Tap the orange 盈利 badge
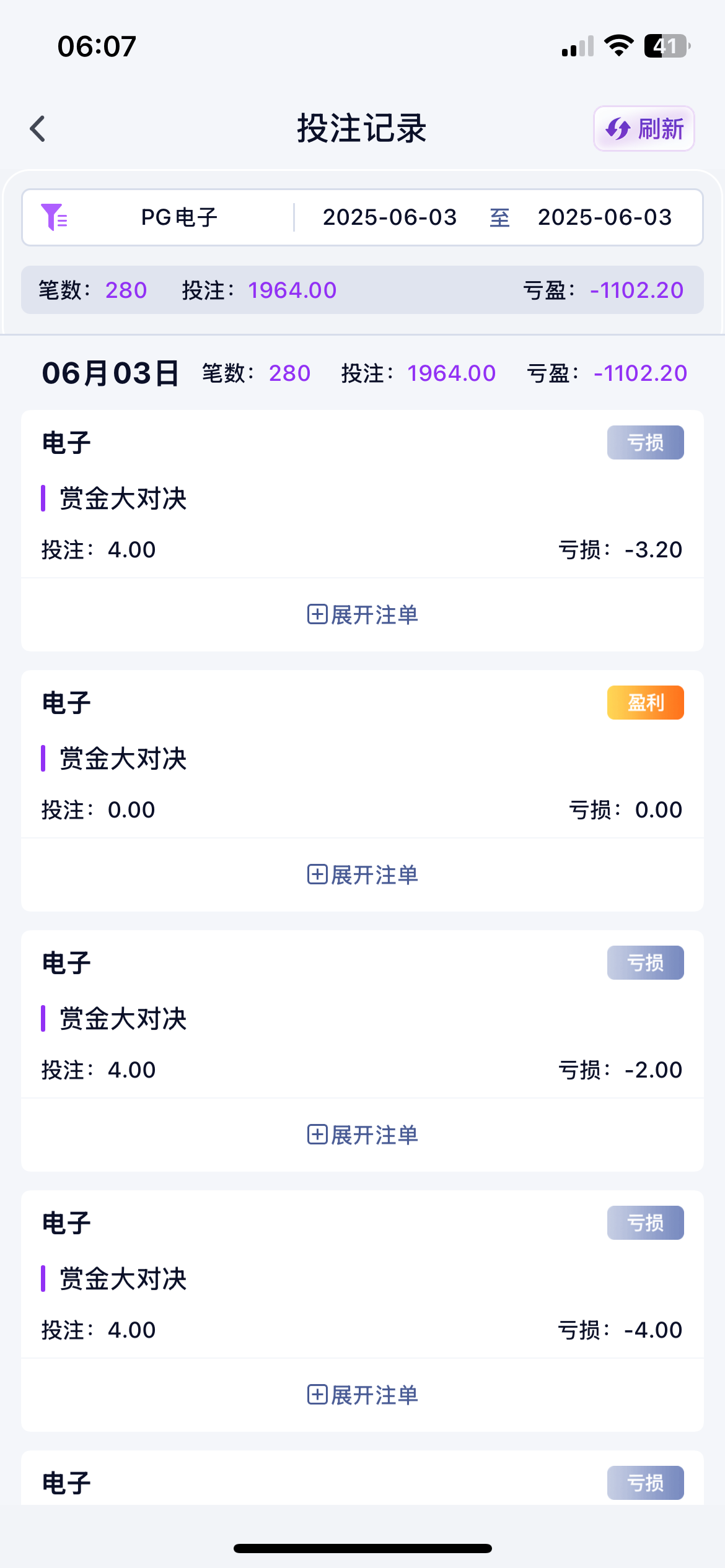Viewport: 725px width, 1568px height. [x=645, y=702]
